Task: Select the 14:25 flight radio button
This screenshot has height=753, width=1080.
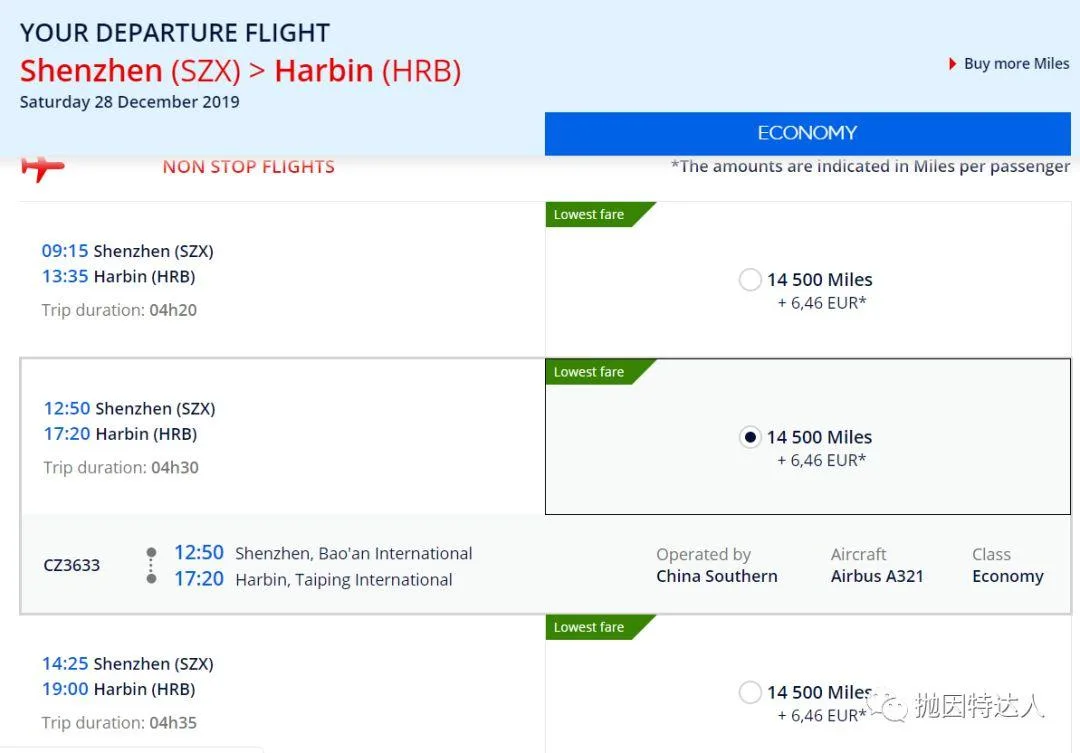Action: pos(750,692)
